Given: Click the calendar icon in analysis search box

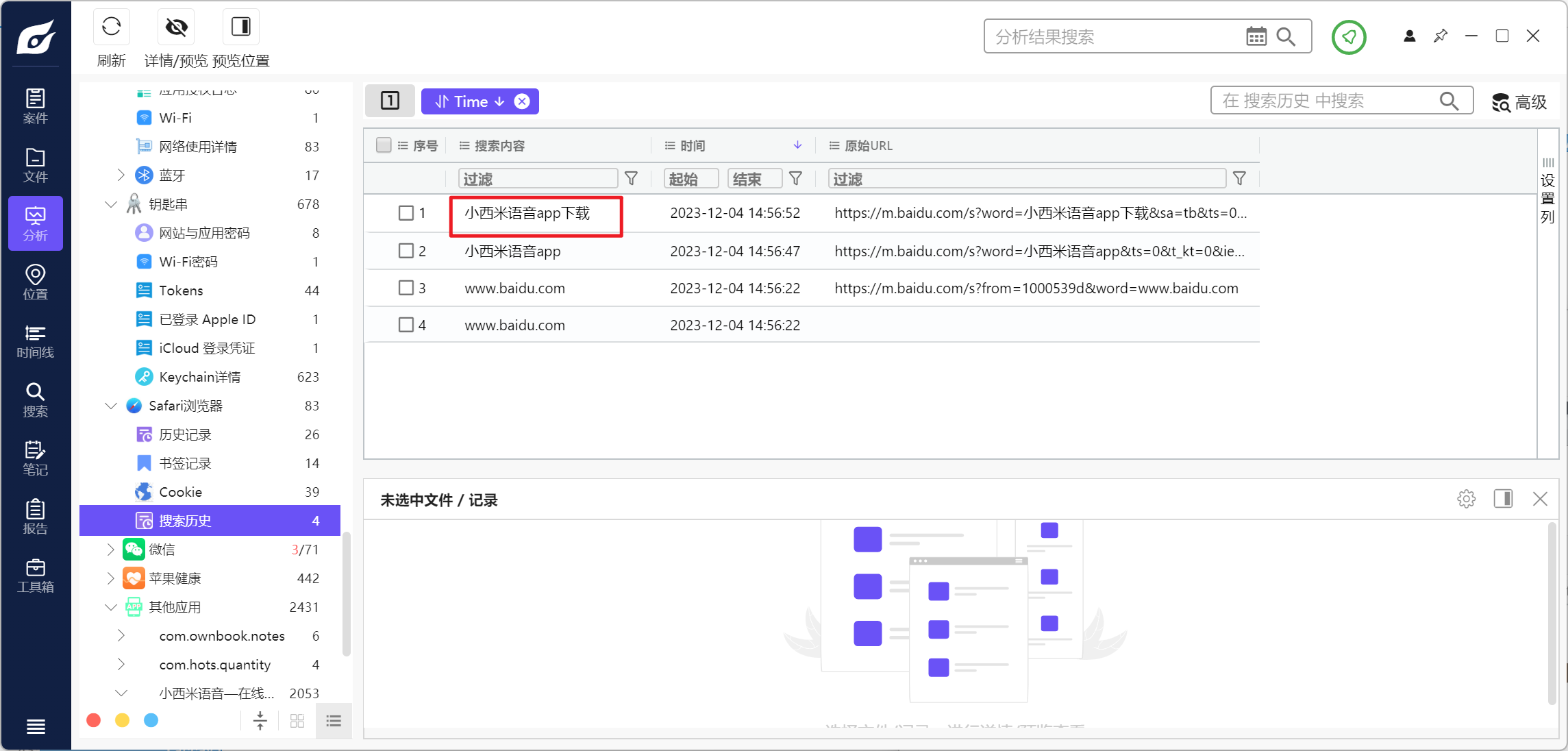Looking at the screenshot, I should pyautogui.click(x=1256, y=36).
